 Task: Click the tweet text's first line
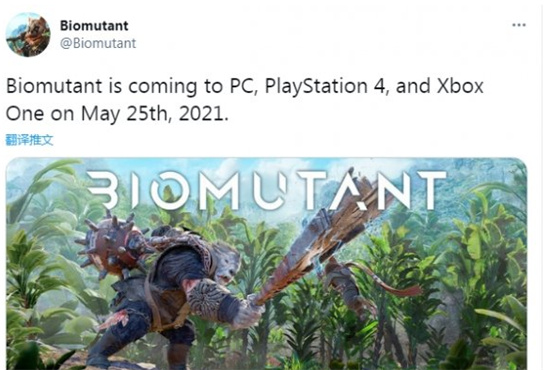245,86
